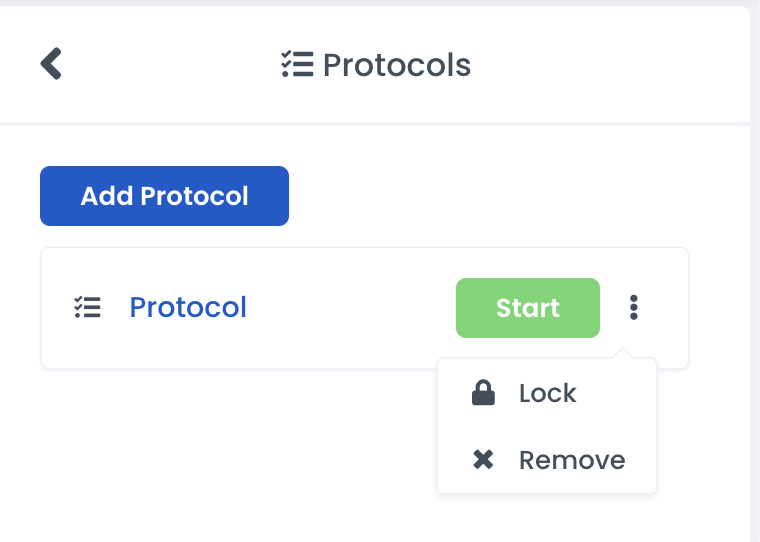This screenshot has height=542, width=760.
Task: Choose Lock from the options menu
Action: point(546,393)
